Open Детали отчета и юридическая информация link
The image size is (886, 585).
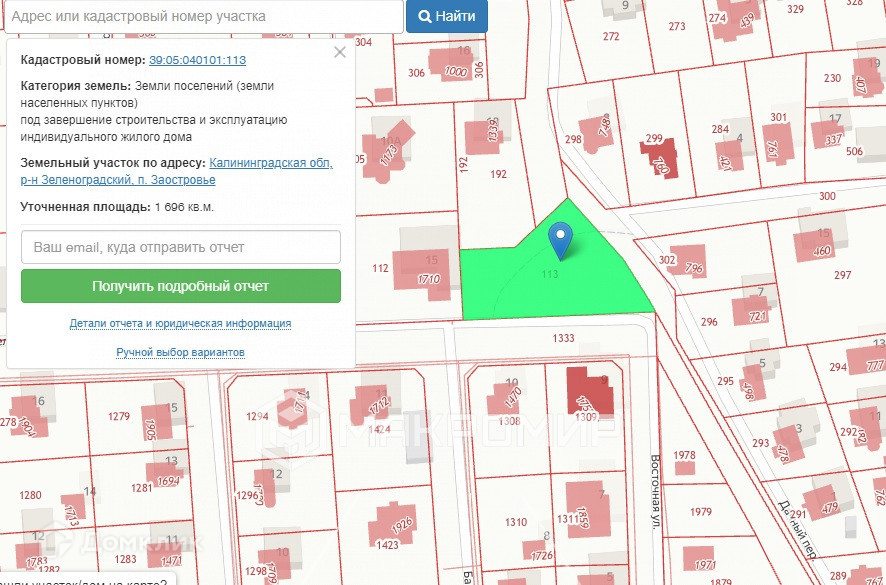180,323
